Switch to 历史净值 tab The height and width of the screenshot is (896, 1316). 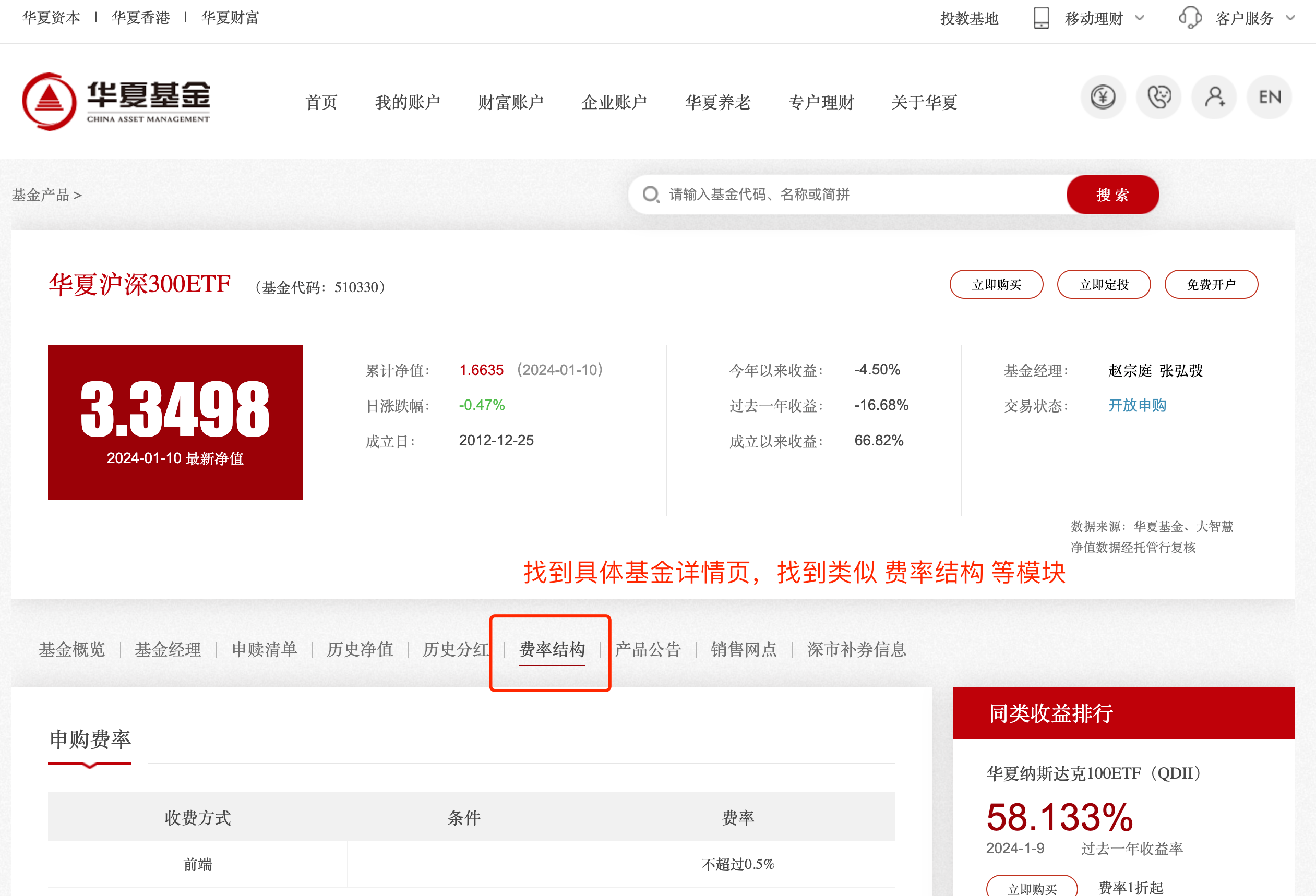click(x=360, y=649)
